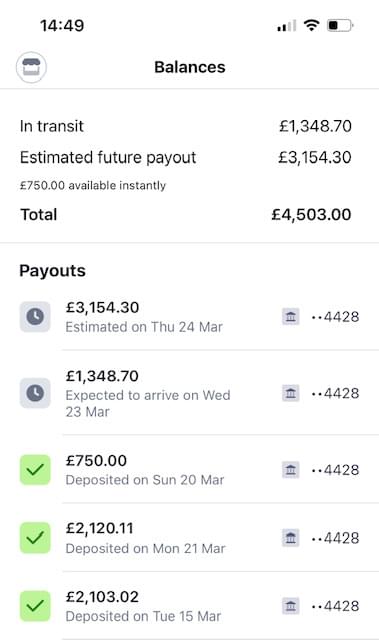Tap the In transit balance row
Viewport: 379px width, 640px height.
click(x=186, y=126)
